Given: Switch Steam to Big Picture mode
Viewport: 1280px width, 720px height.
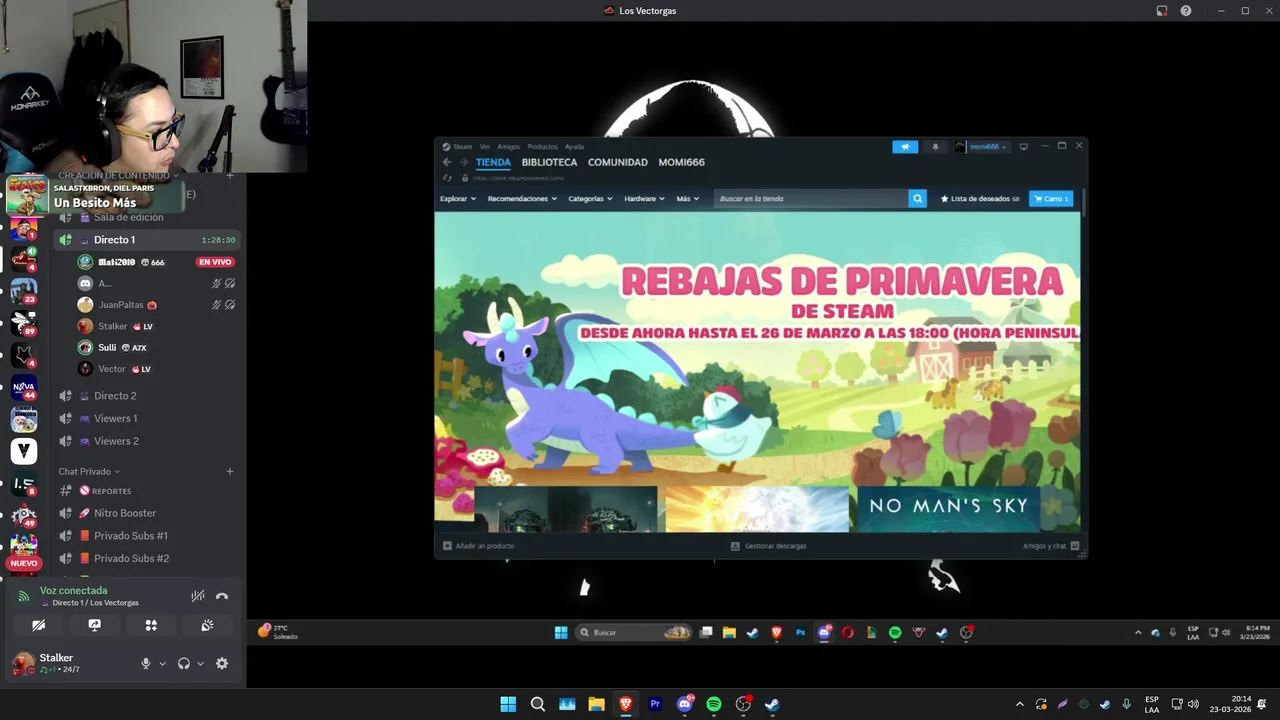Looking at the screenshot, I should pos(1023,147).
